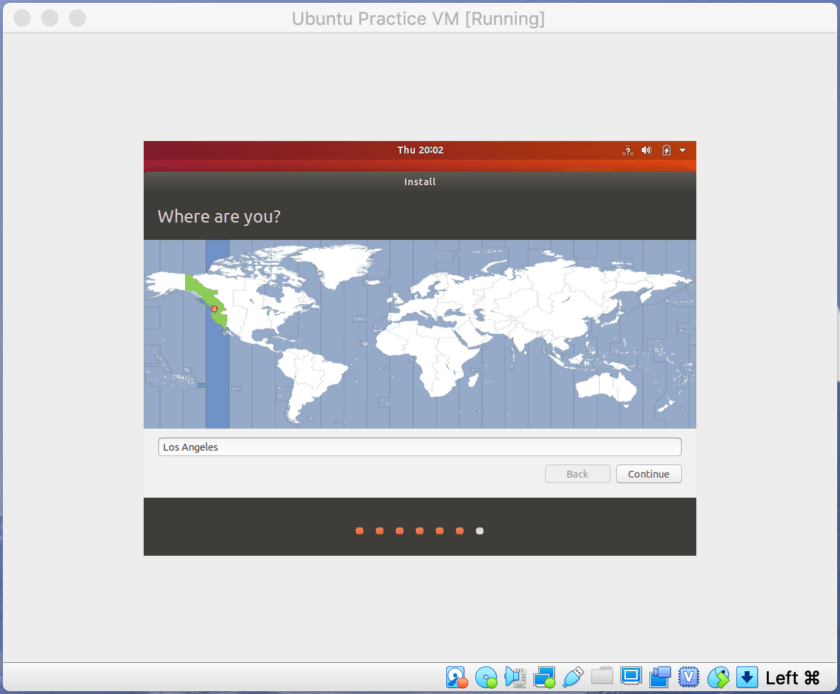The height and width of the screenshot is (694, 840).
Task: Click the Los Angeles location field
Action: (419, 447)
